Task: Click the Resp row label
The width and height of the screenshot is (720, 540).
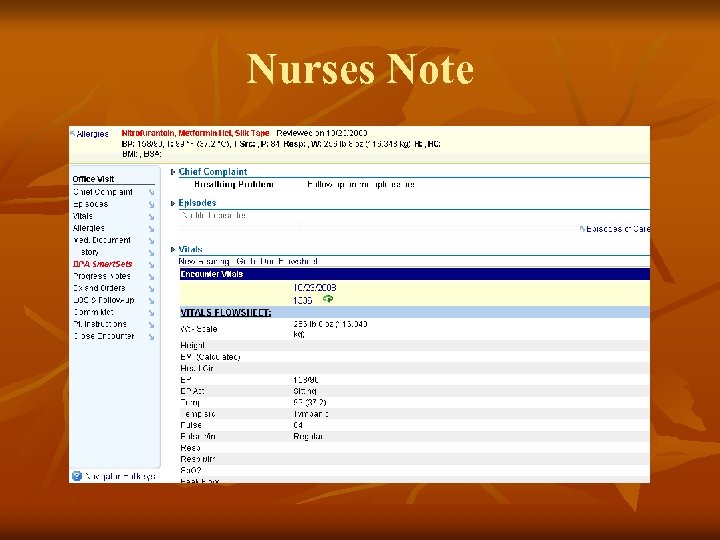Action: (190, 448)
